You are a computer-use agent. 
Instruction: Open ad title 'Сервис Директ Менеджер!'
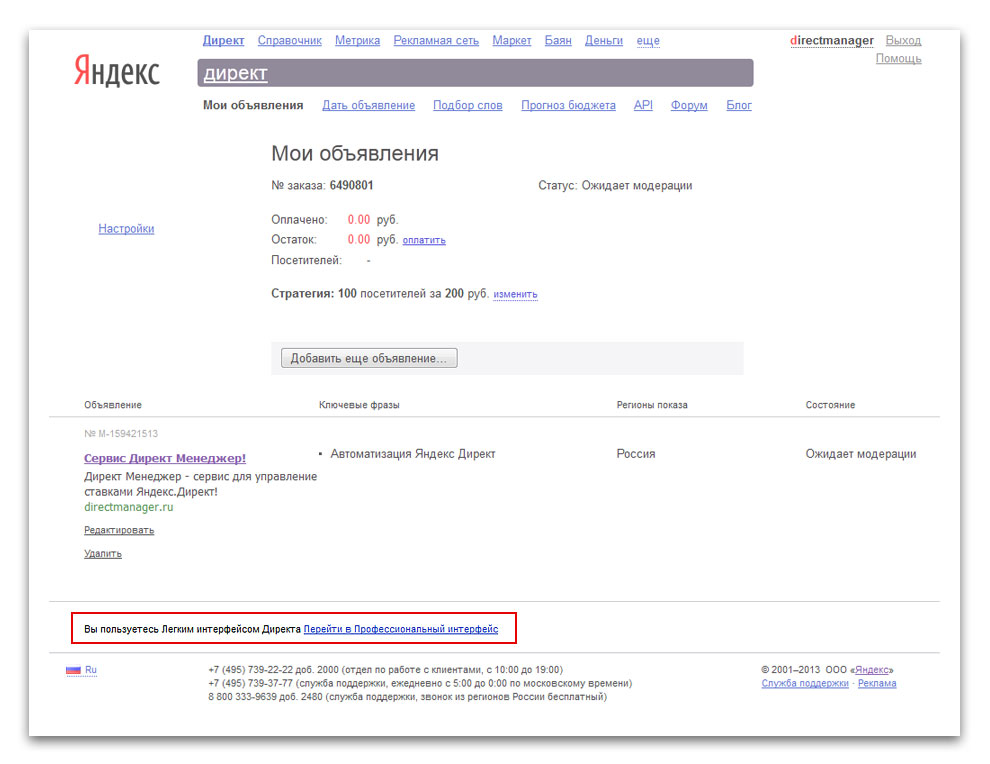tap(165, 458)
